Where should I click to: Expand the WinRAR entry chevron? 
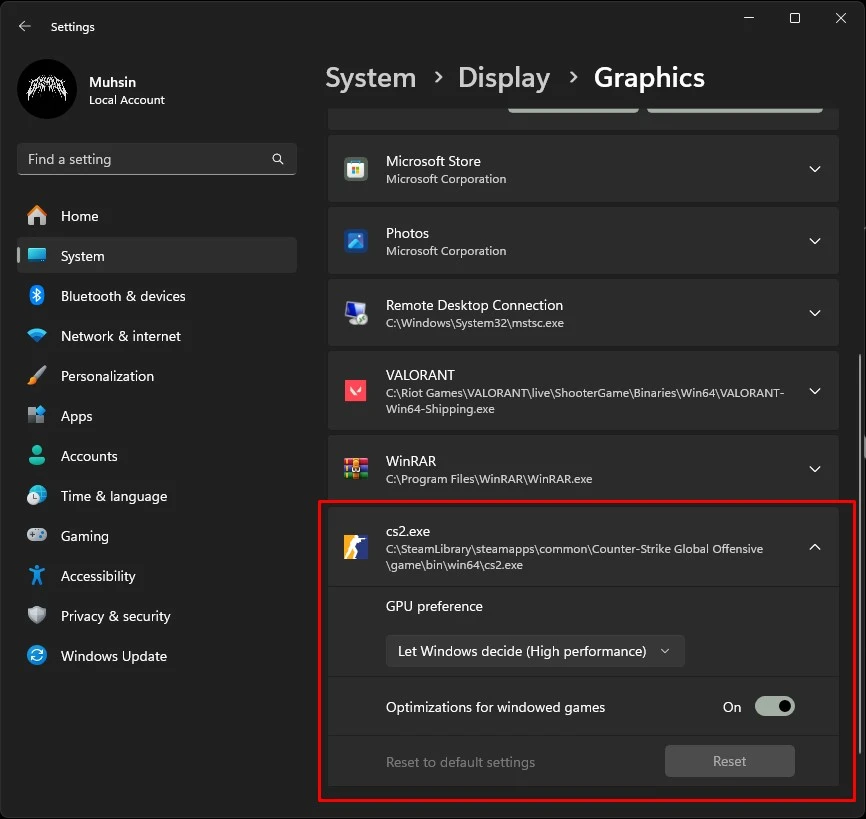click(x=815, y=469)
